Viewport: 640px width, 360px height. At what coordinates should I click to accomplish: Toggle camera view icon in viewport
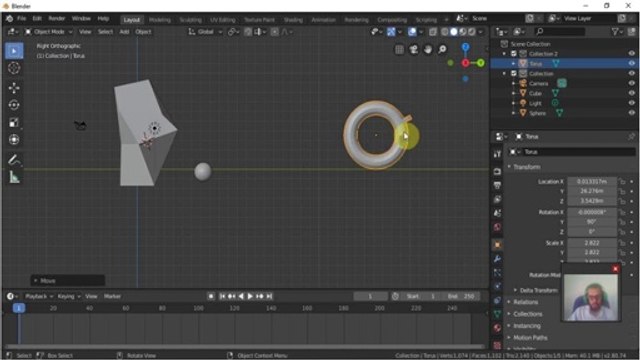click(413, 49)
